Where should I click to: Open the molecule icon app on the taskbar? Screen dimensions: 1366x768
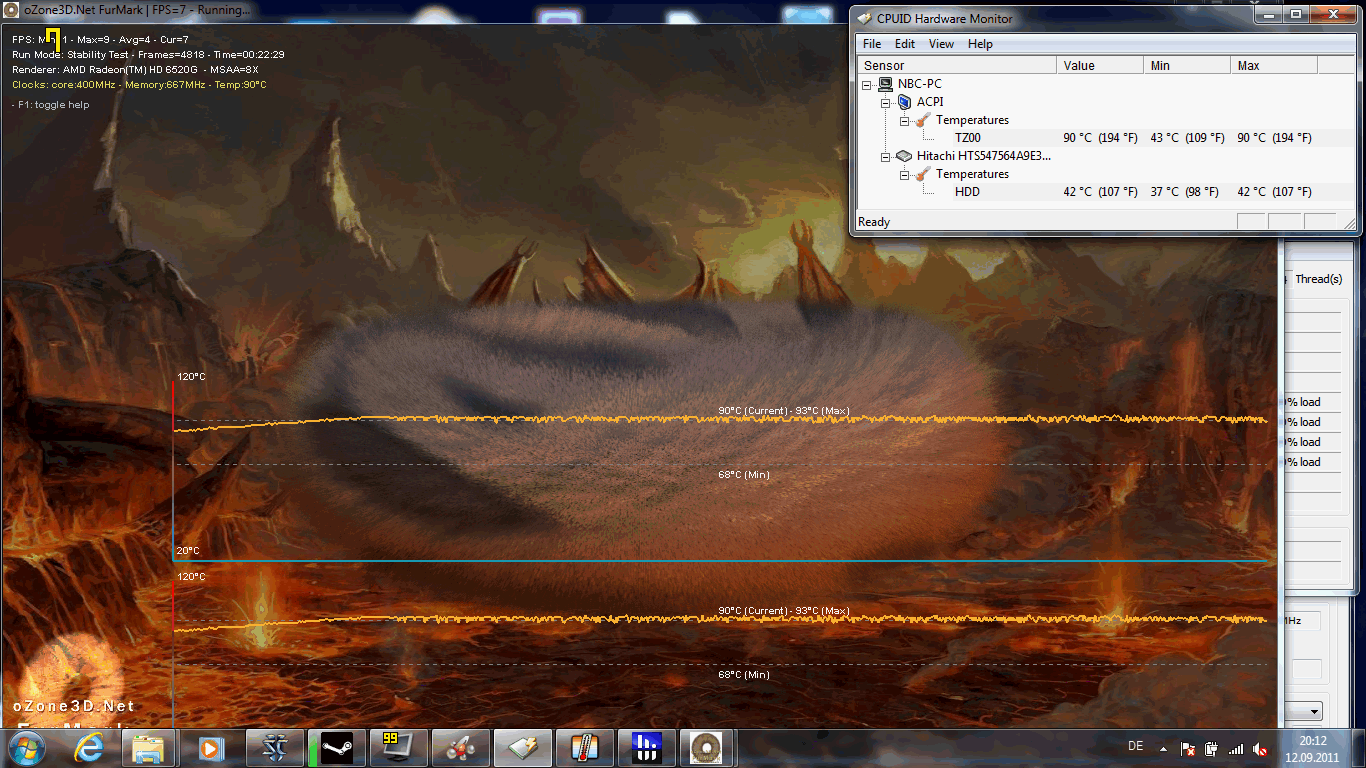click(461, 748)
